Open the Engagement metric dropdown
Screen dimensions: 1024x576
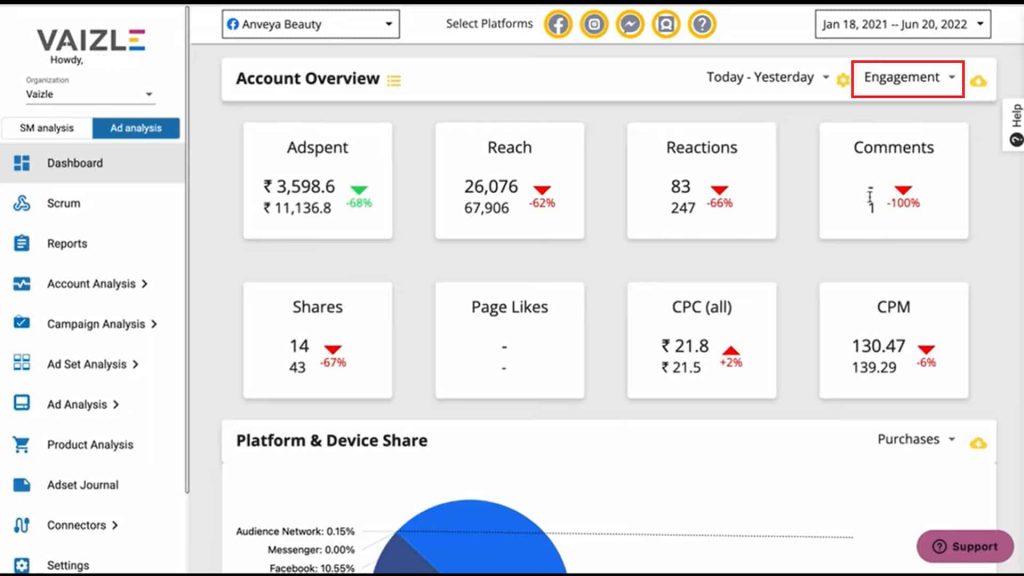[x=908, y=78]
